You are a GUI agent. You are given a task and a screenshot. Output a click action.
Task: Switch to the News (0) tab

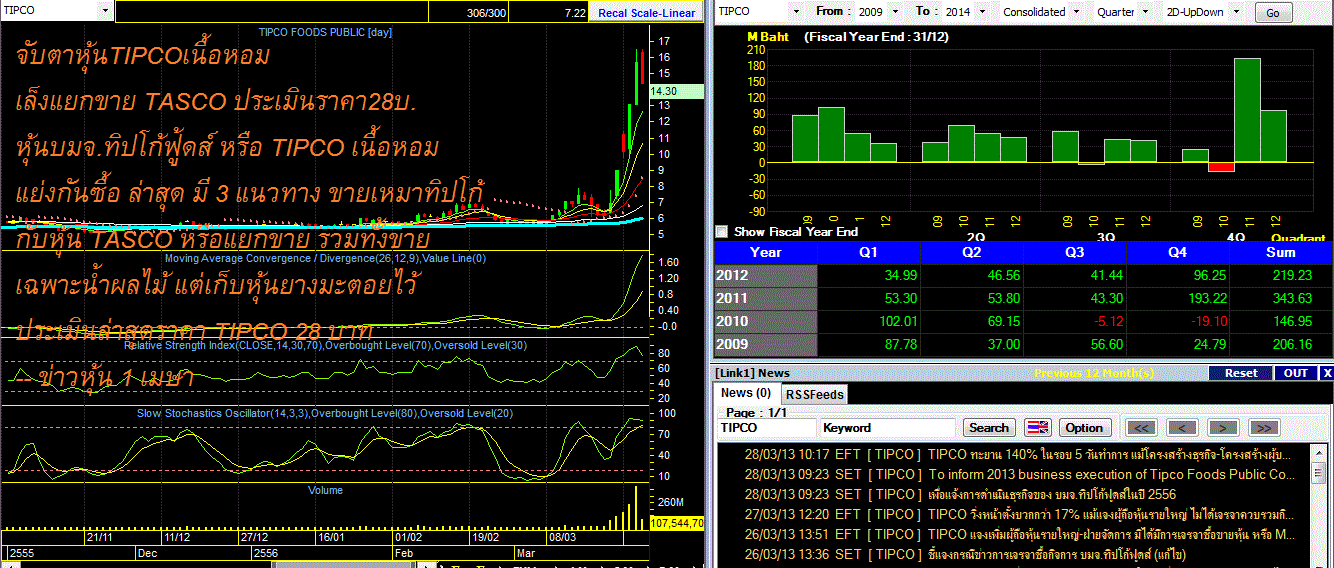pos(746,393)
